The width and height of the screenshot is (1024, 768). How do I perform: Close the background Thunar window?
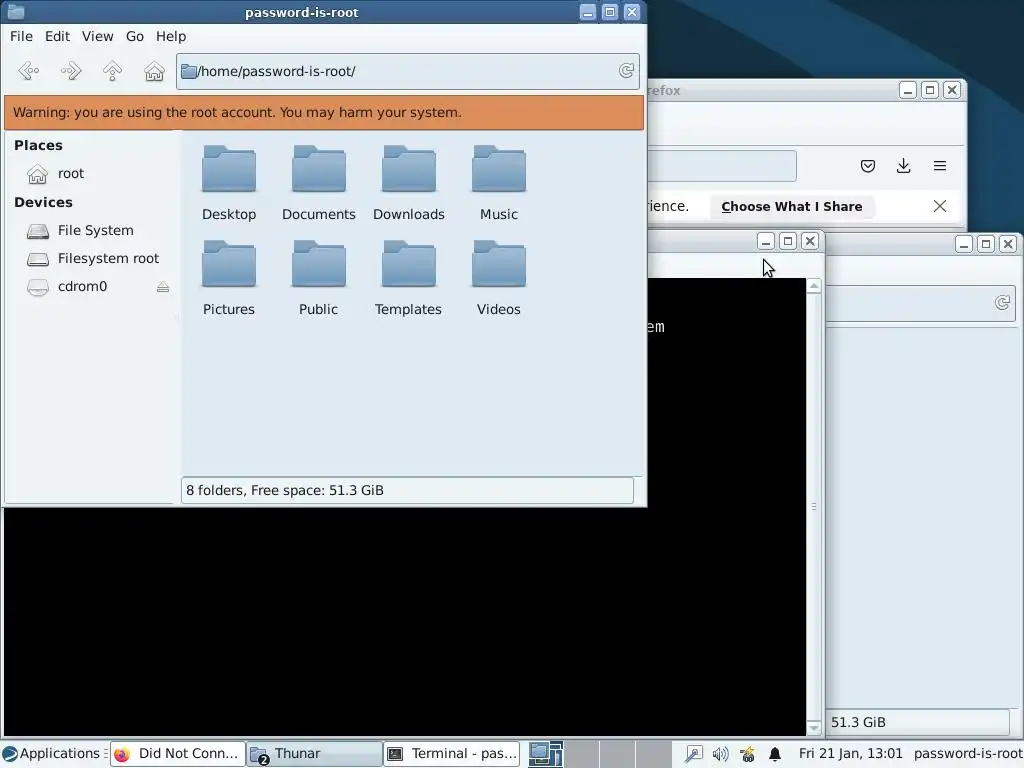pyautogui.click(x=1008, y=244)
